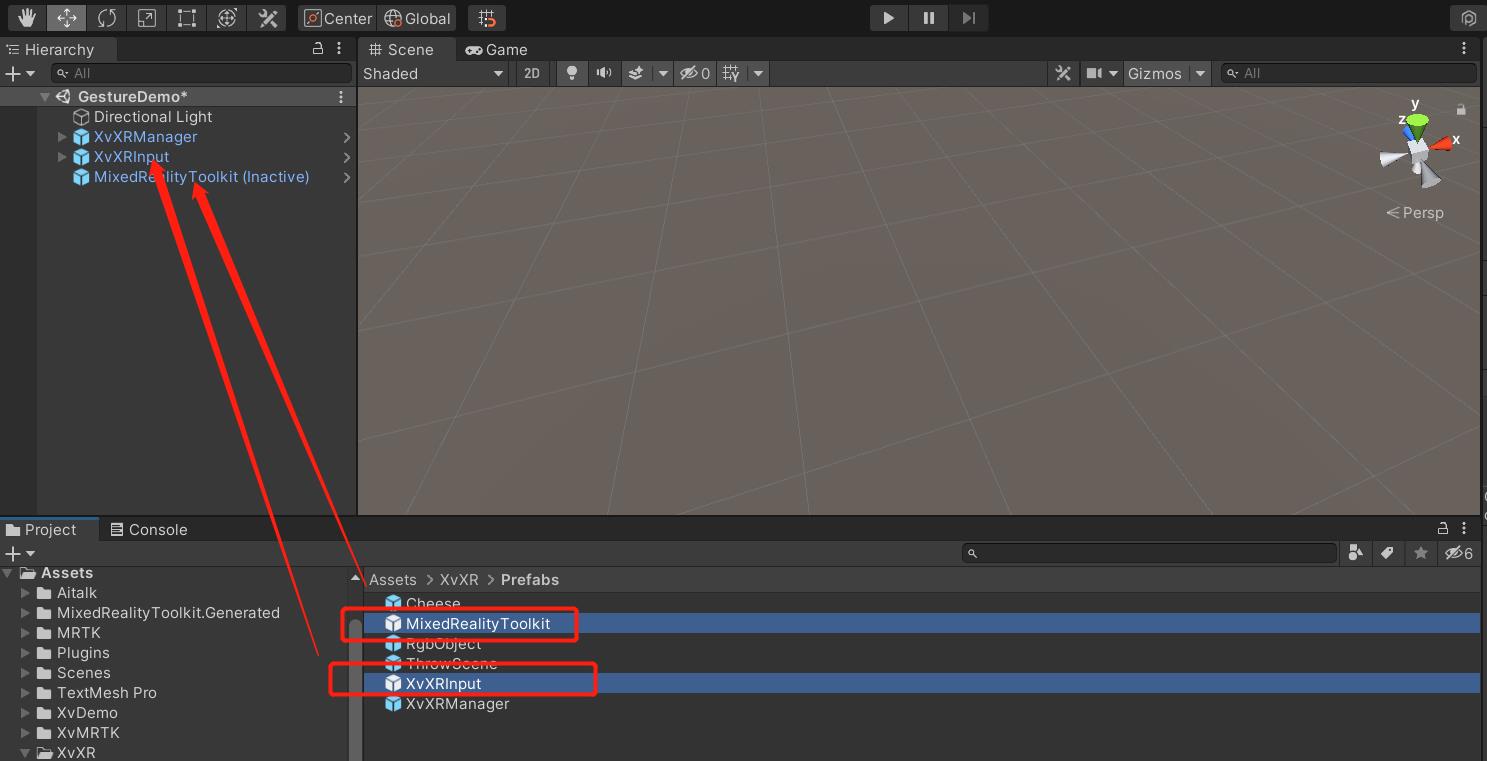Select the XvXRManager prefab in Project

(457, 704)
